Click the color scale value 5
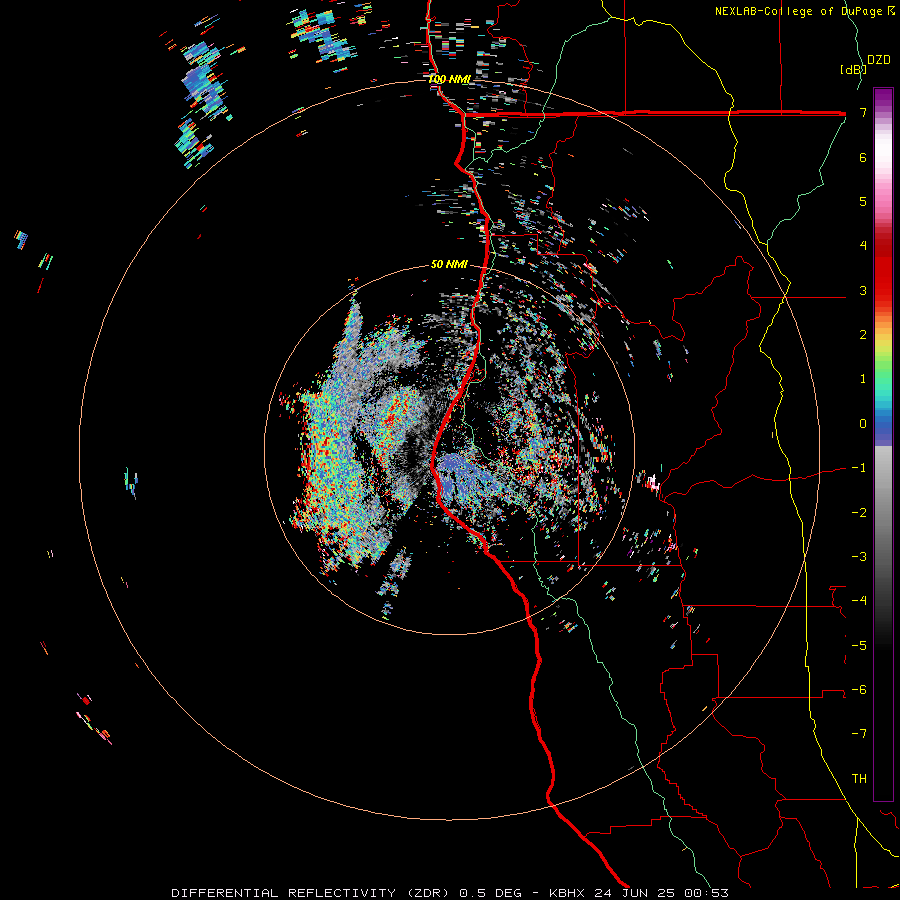 (x=863, y=201)
